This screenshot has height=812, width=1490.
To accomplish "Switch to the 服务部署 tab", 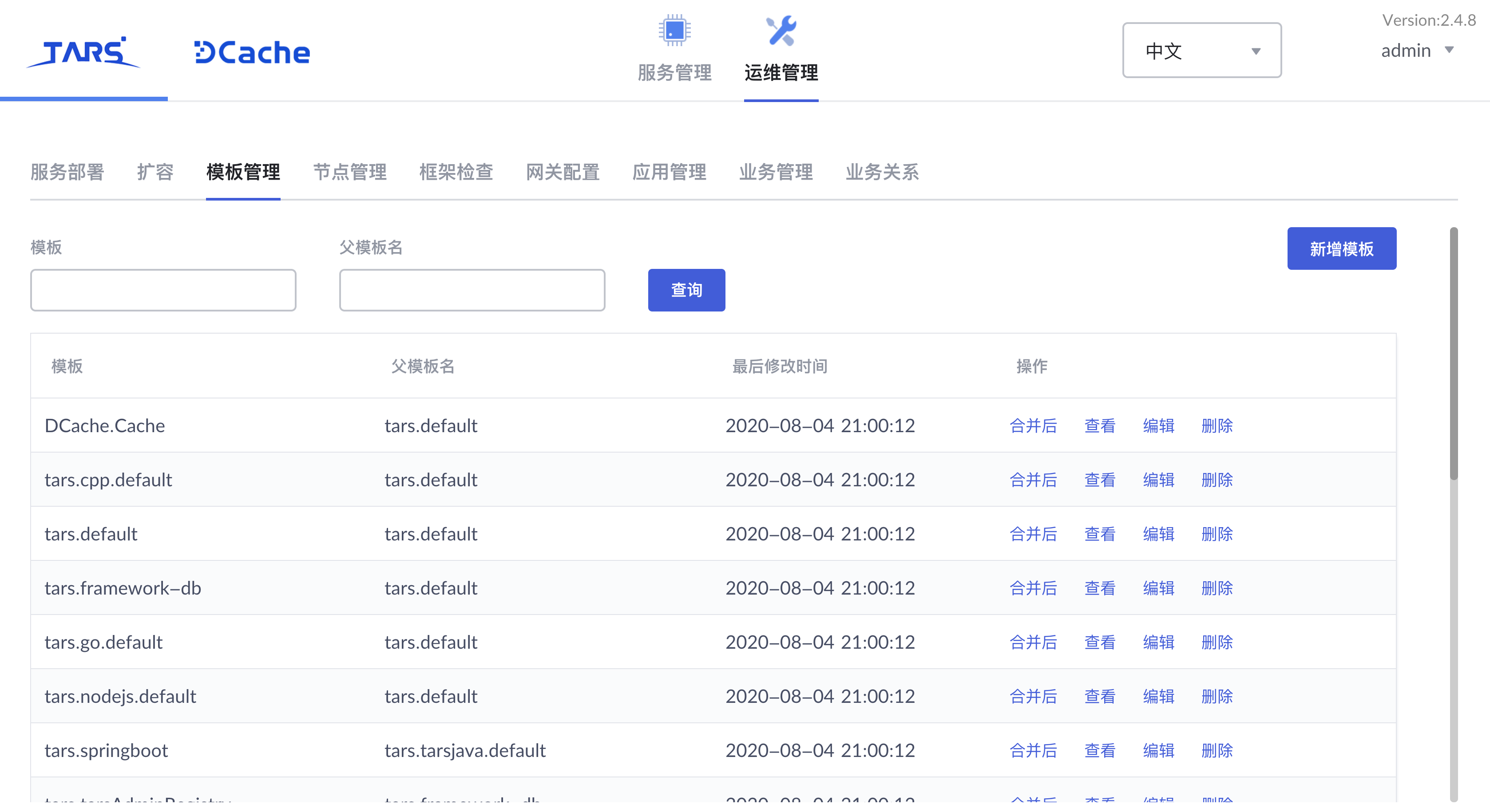I will pos(67,172).
